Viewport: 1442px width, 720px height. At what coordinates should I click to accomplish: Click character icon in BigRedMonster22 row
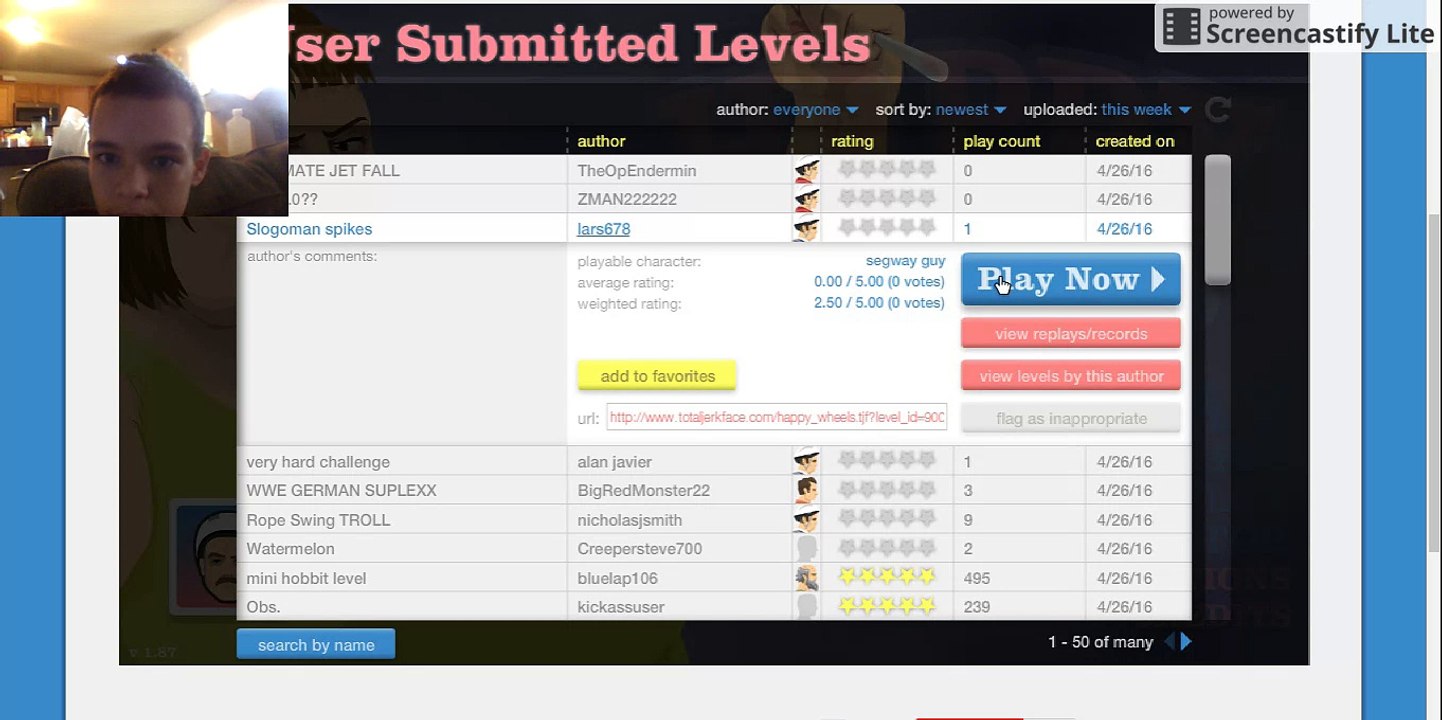click(806, 490)
